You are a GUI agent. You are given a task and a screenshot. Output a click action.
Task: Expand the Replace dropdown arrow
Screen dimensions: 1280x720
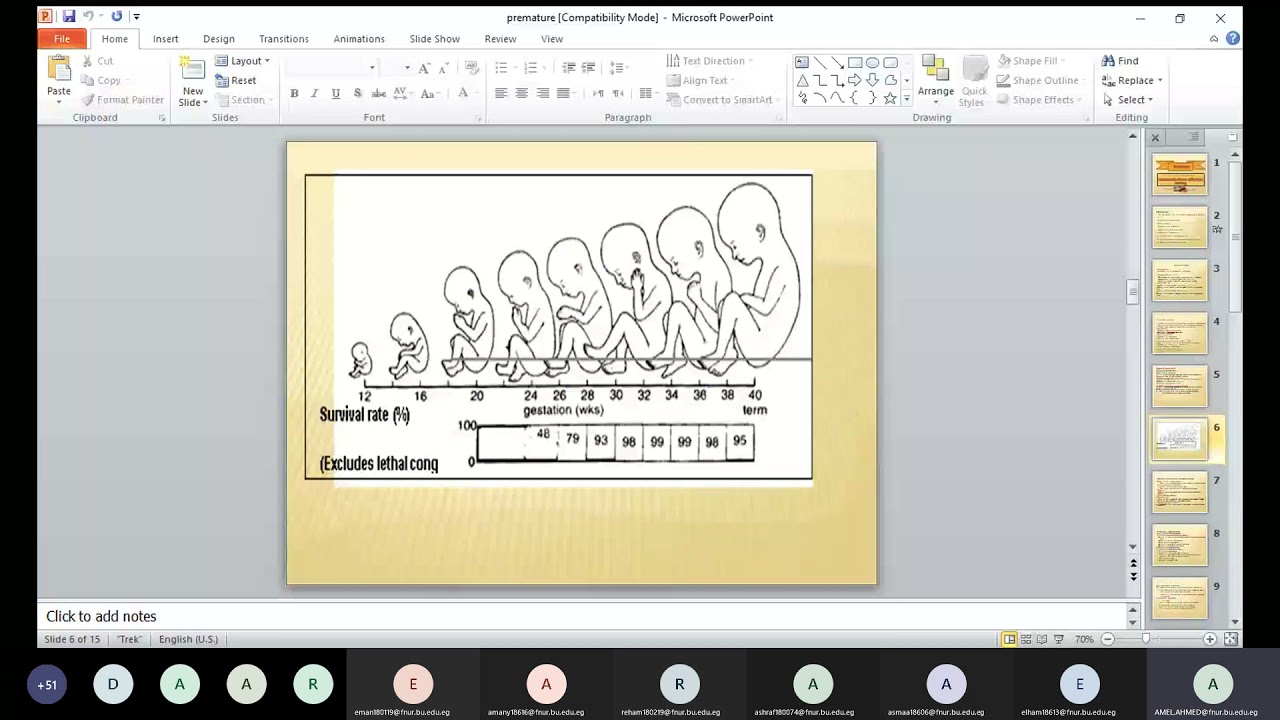pos(1159,81)
